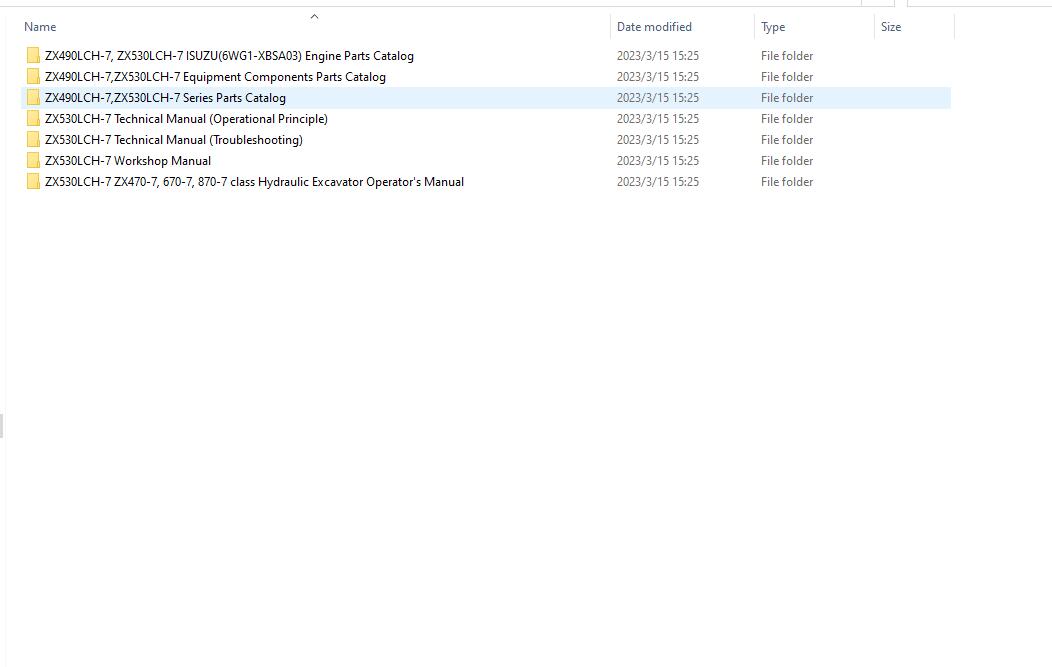Click folder icon of ISUZU Engine Parts Catalog
This screenshot has height=667, width=1052.
coord(33,56)
